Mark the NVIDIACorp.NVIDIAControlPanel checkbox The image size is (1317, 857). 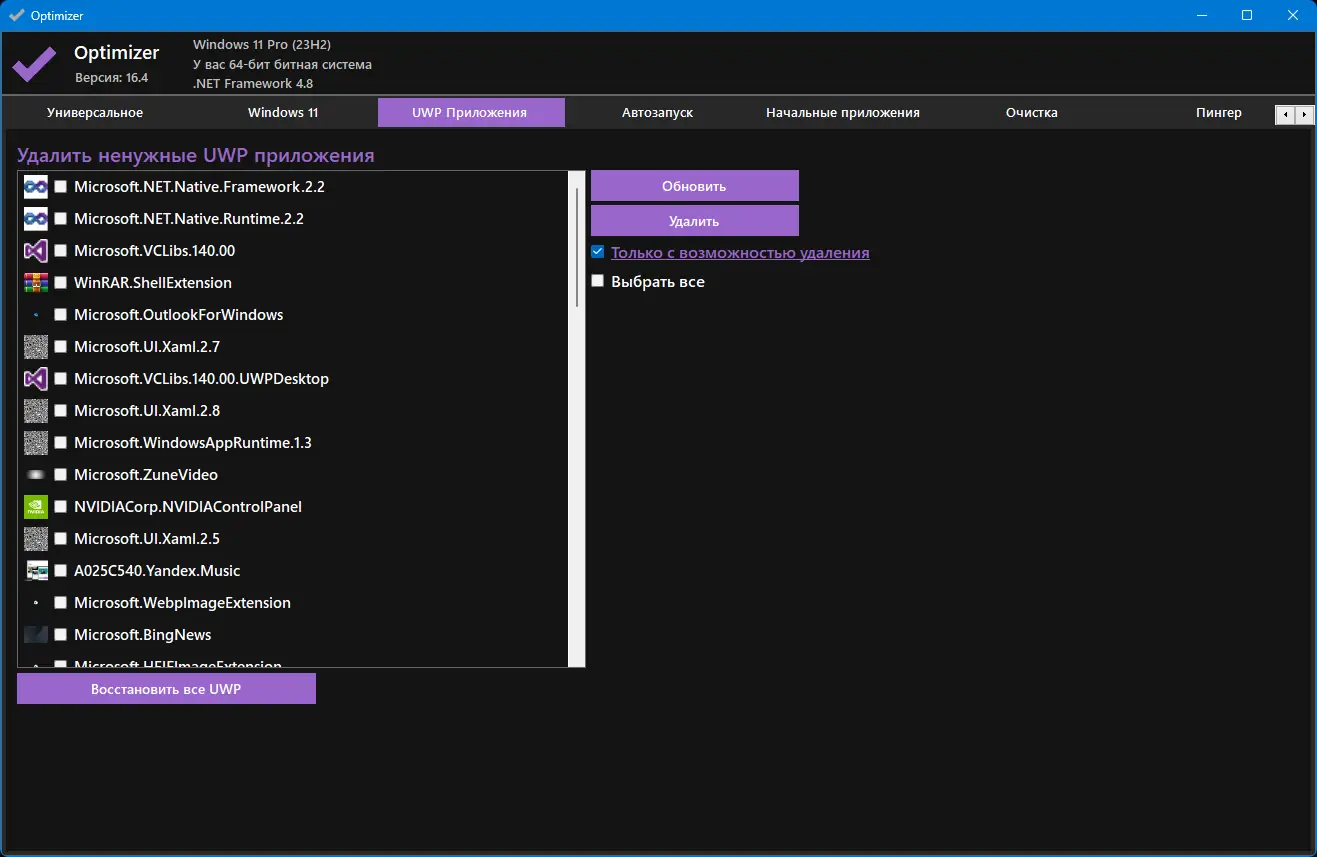tap(61, 507)
